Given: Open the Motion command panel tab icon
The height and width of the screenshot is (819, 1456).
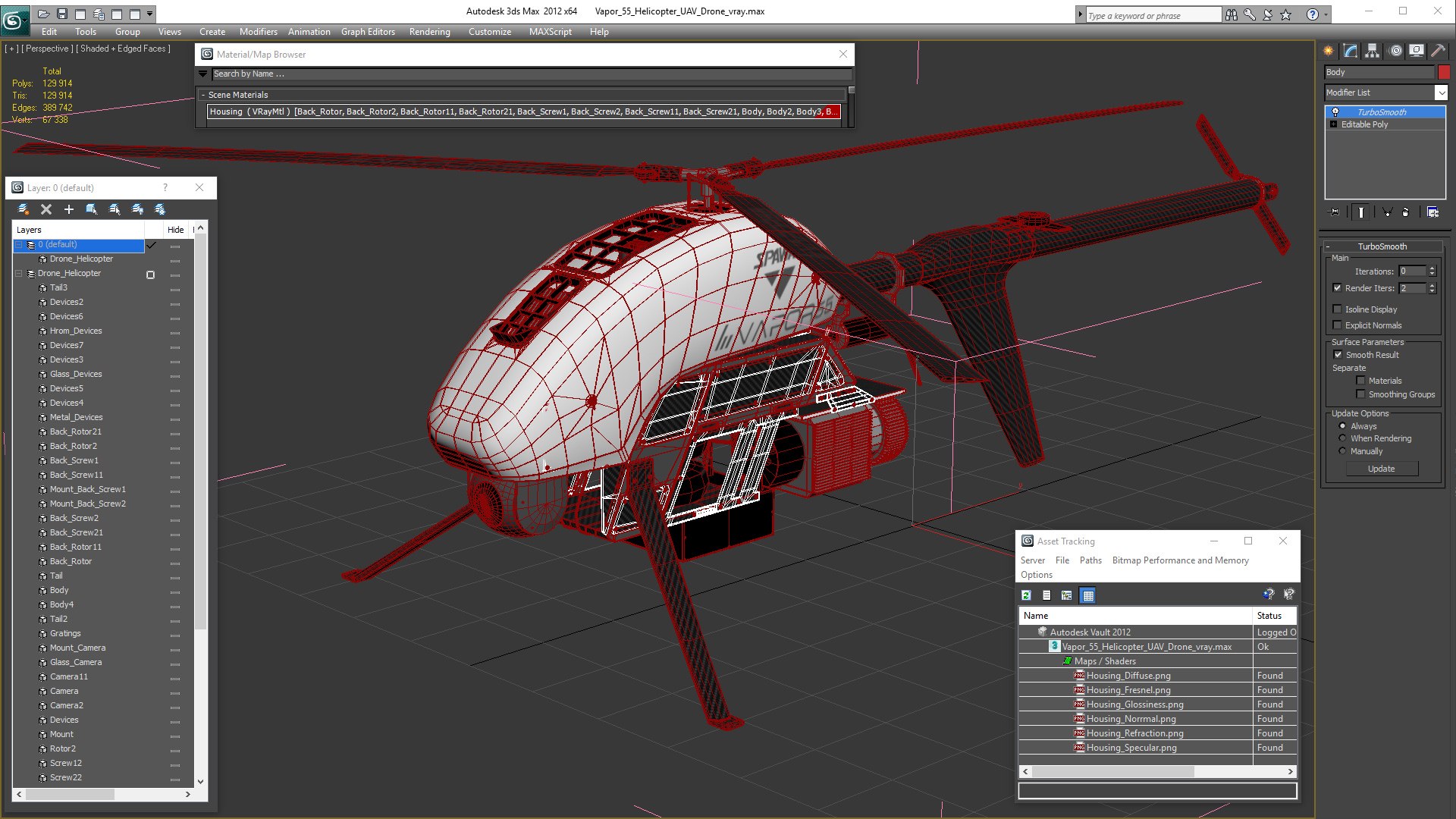Looking at the screenshot, I should tap(1395, 51).
